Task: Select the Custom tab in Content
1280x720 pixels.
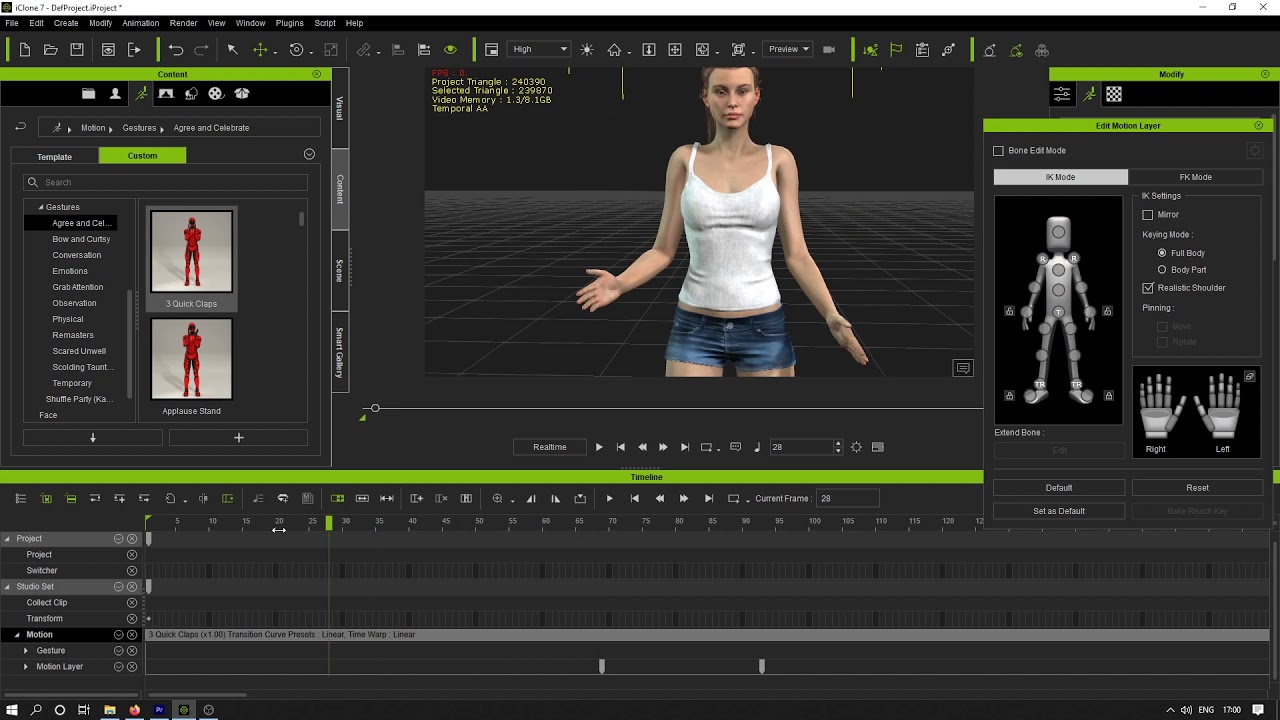Action: 142,155
